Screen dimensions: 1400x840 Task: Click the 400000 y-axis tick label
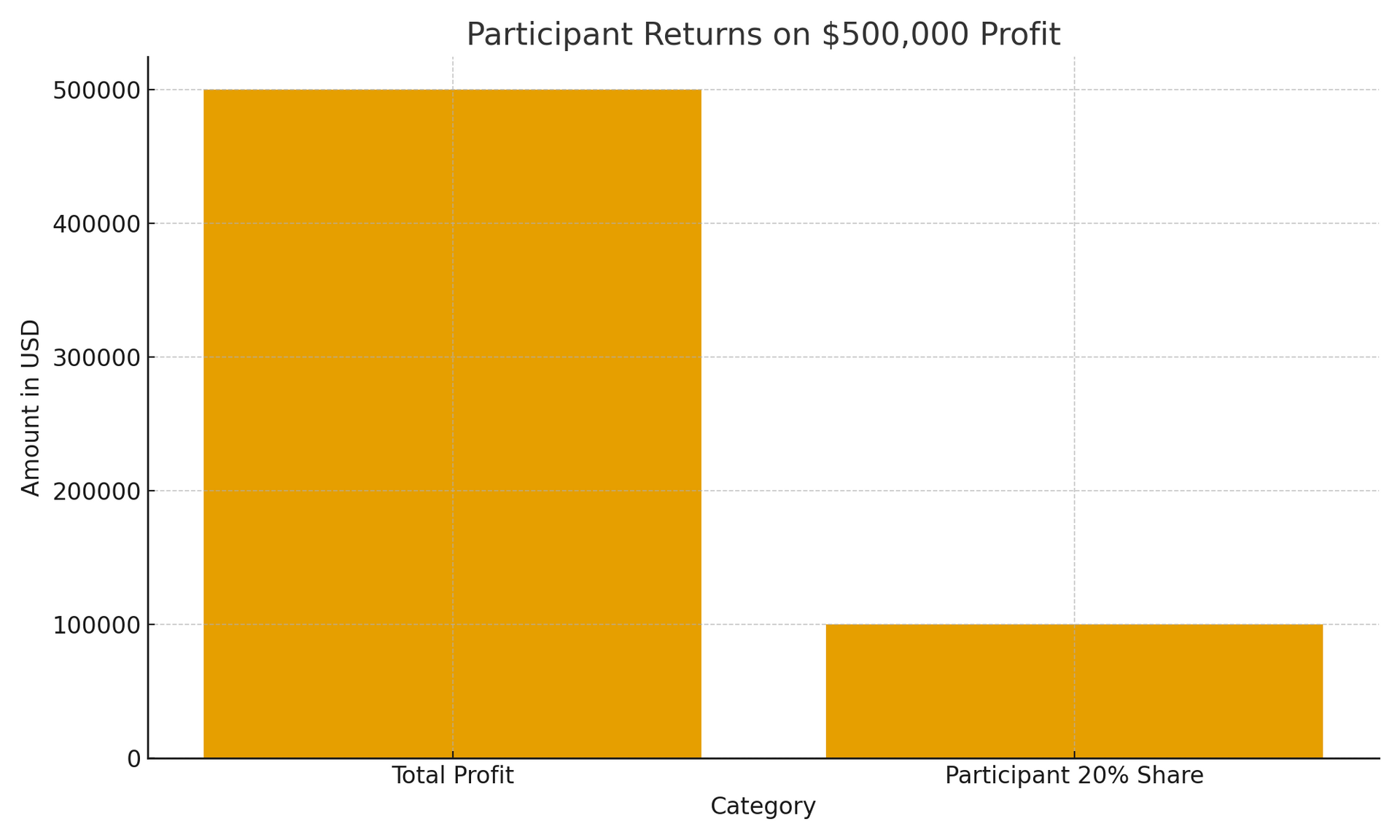(96, 224)
